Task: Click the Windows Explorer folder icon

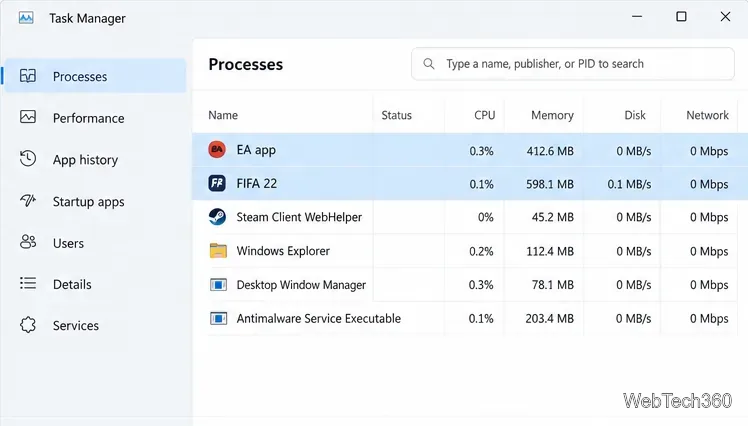Action: 218,250
